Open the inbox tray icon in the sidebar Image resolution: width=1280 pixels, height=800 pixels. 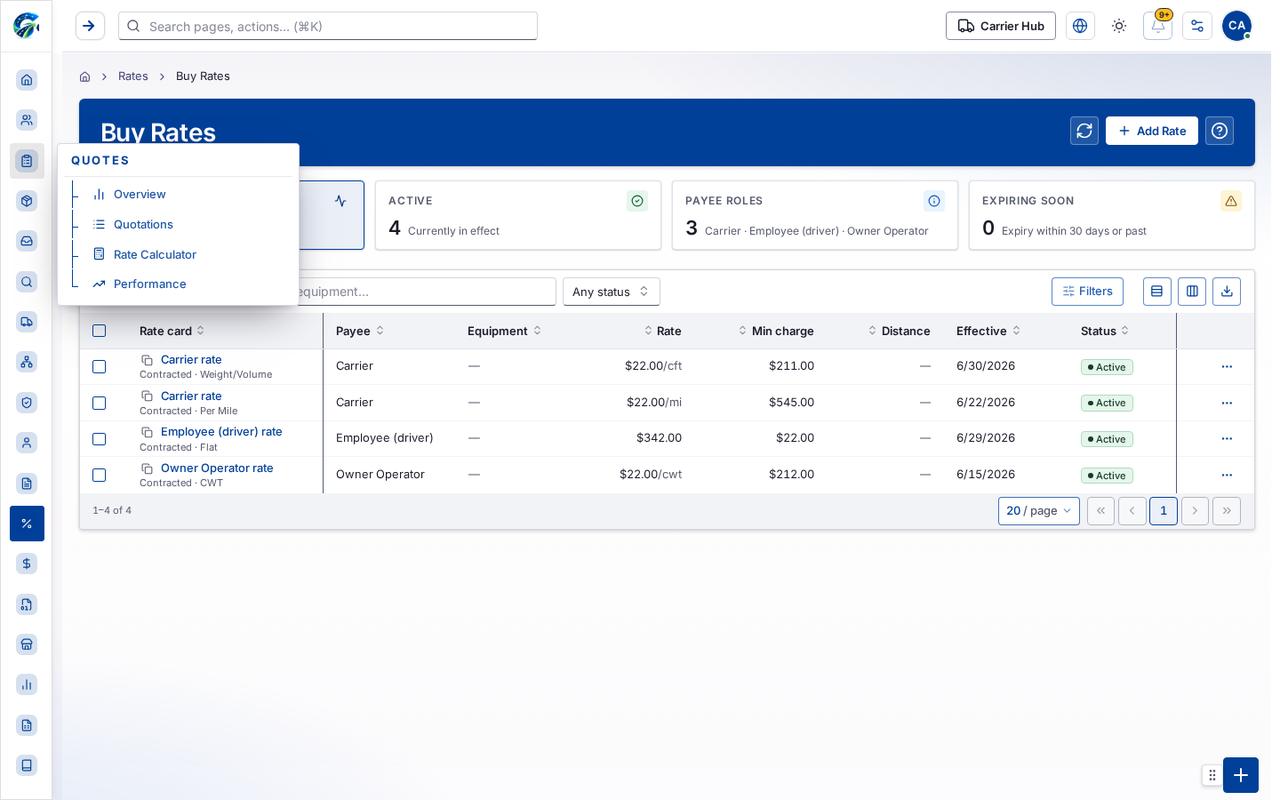click(x=27, y=241)
